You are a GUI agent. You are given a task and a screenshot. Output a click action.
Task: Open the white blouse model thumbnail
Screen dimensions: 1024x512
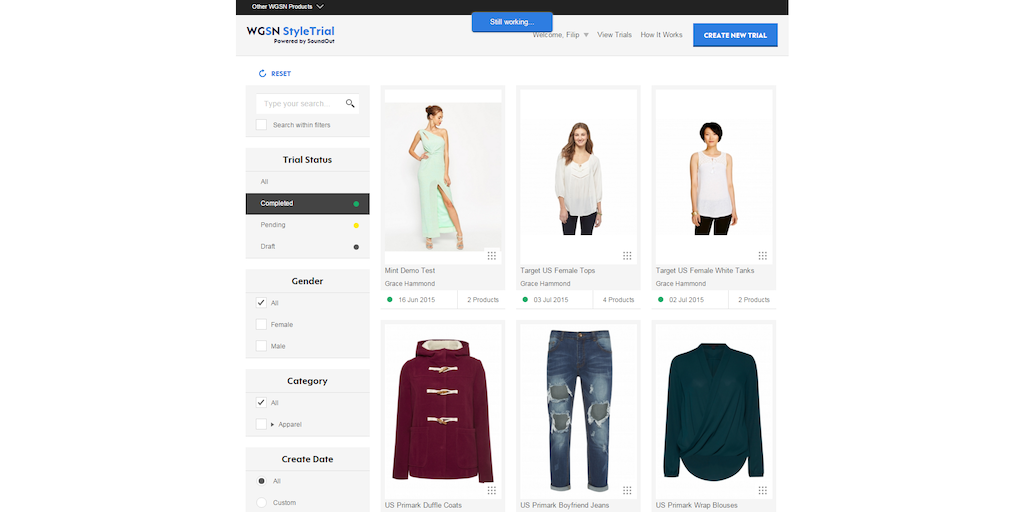coord(579,177)
